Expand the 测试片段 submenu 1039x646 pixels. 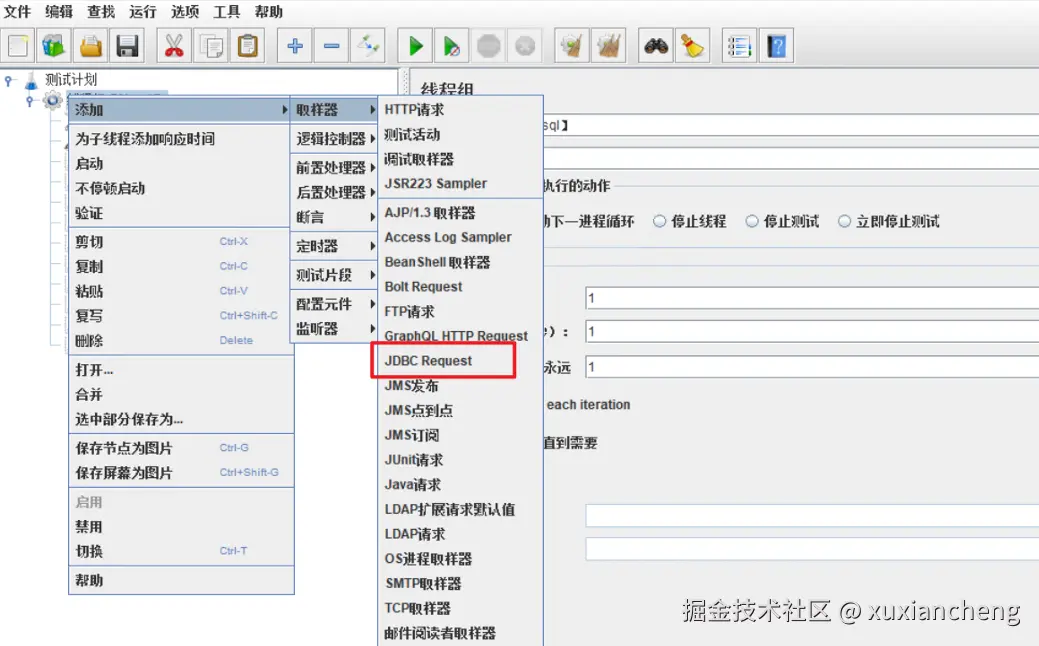click(x=334, y=275)
